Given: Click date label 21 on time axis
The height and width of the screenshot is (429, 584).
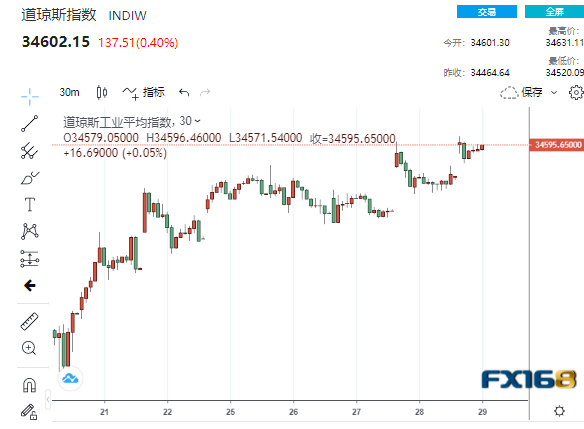Looking at the screenshot, I should pos(104,412).
